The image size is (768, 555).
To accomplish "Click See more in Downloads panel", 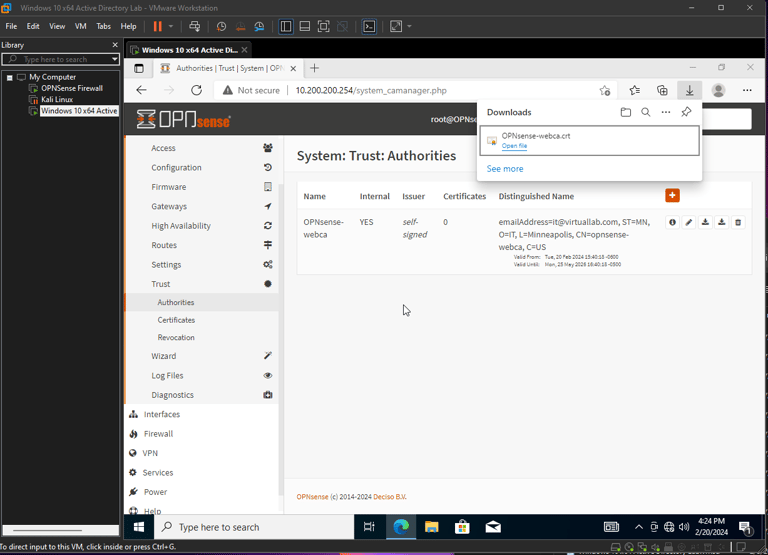I will point(504,169).
